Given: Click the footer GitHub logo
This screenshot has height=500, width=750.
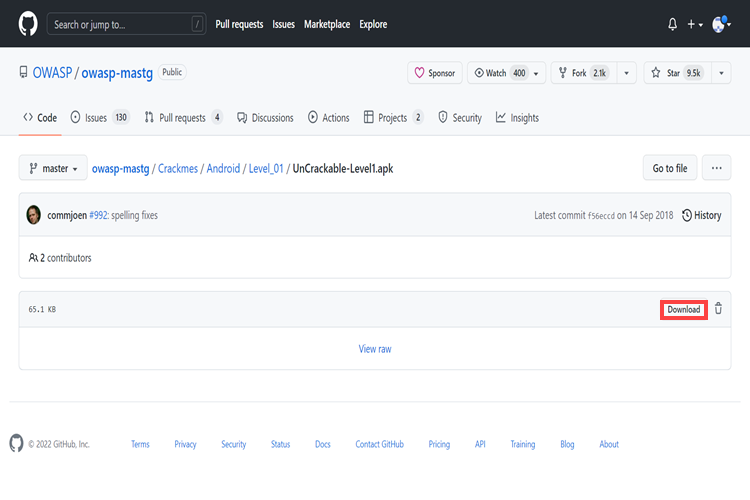Looking at the screenshot, I should coord(16,444).
